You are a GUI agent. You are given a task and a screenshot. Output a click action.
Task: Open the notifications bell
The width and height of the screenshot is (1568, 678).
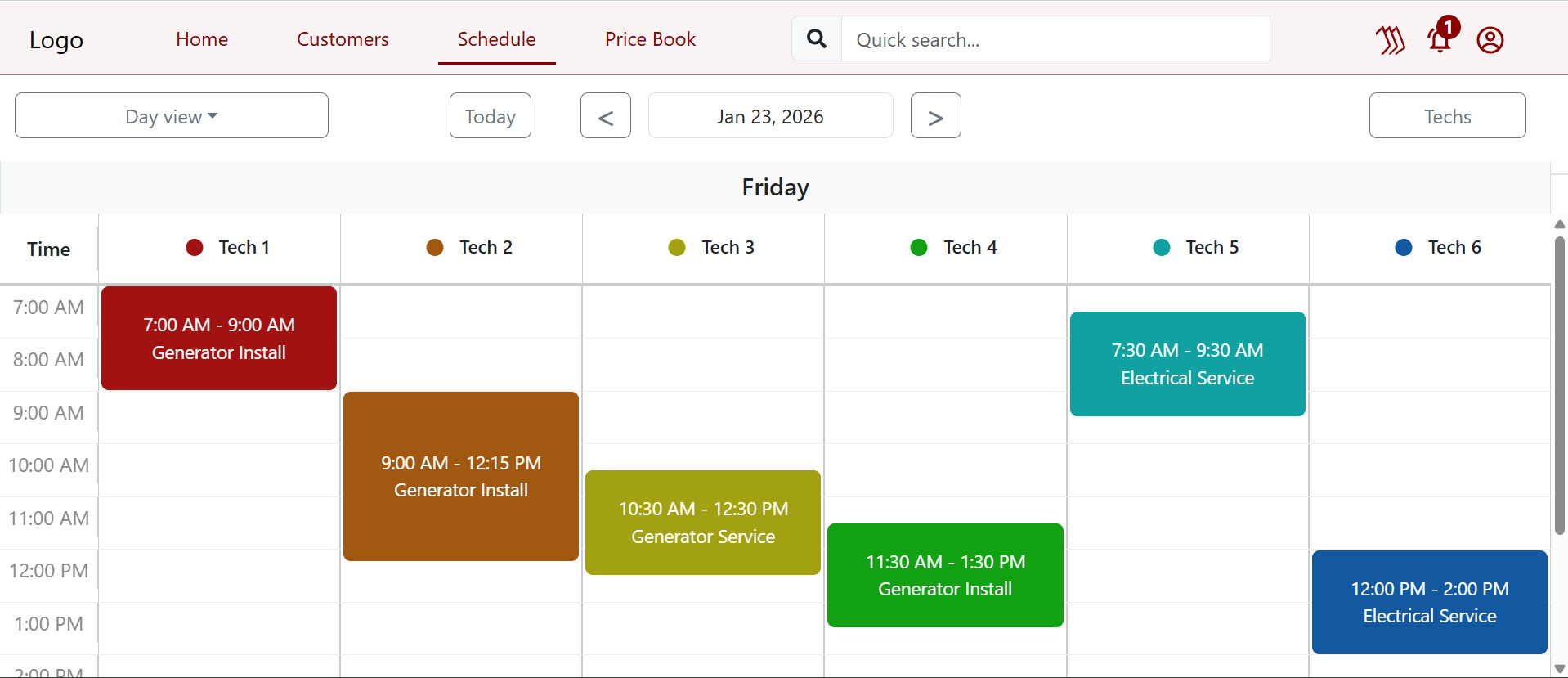point(1440,39)
